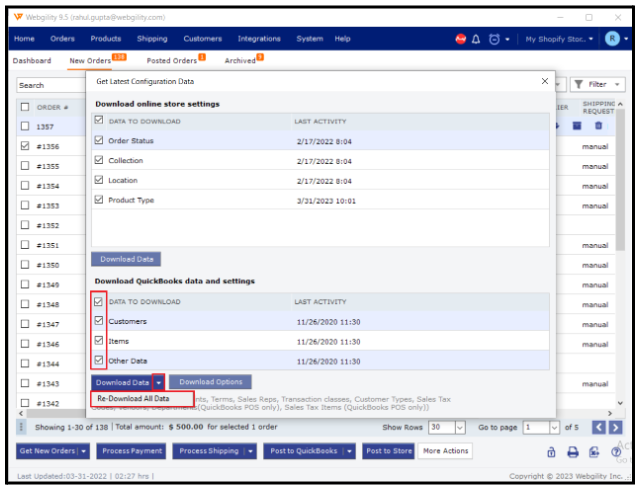Toggle the Other Data checkbox
Image resolution: width=642 pixels, height=493 pixels.
pos(99,360)
